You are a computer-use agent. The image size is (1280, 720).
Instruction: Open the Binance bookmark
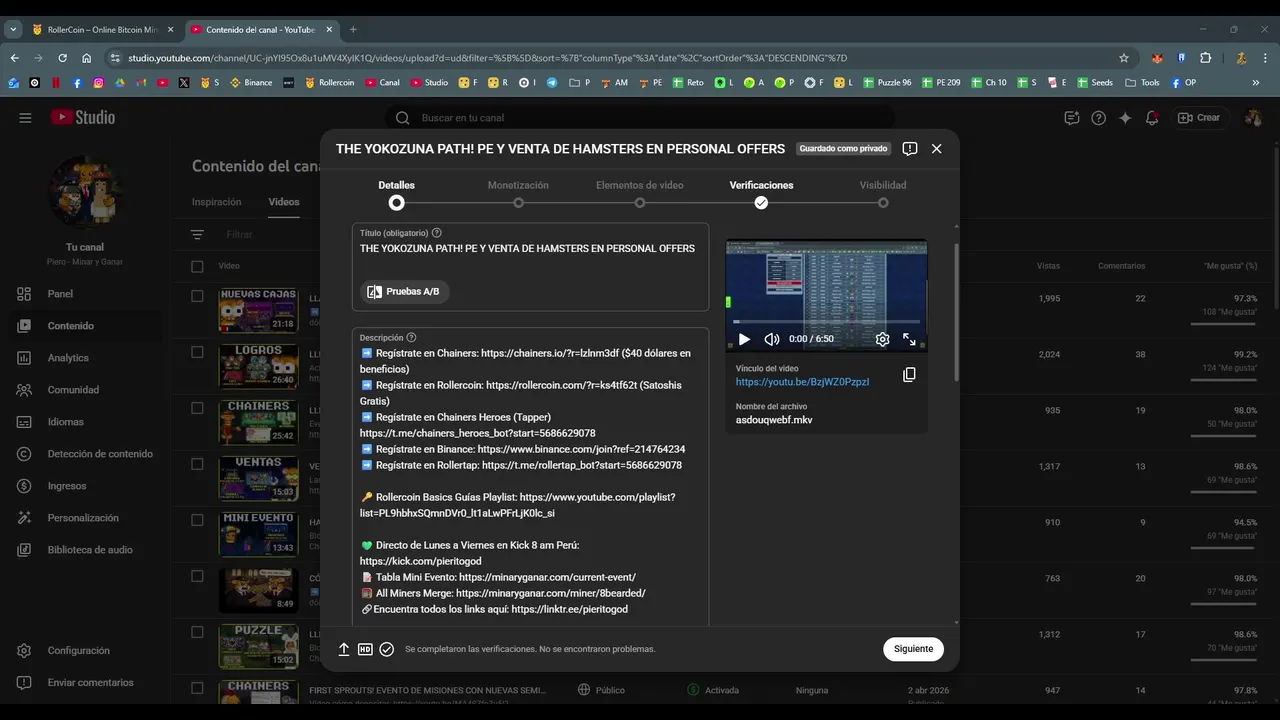(x=251, y=83)
